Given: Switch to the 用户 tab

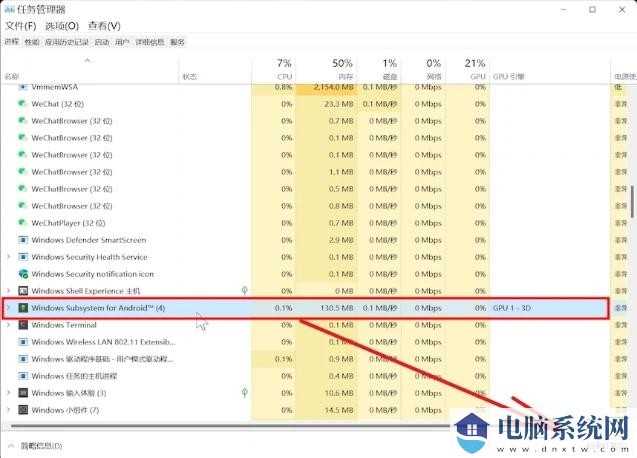Looking at the screenshot, I should click(x=122, y=42).
